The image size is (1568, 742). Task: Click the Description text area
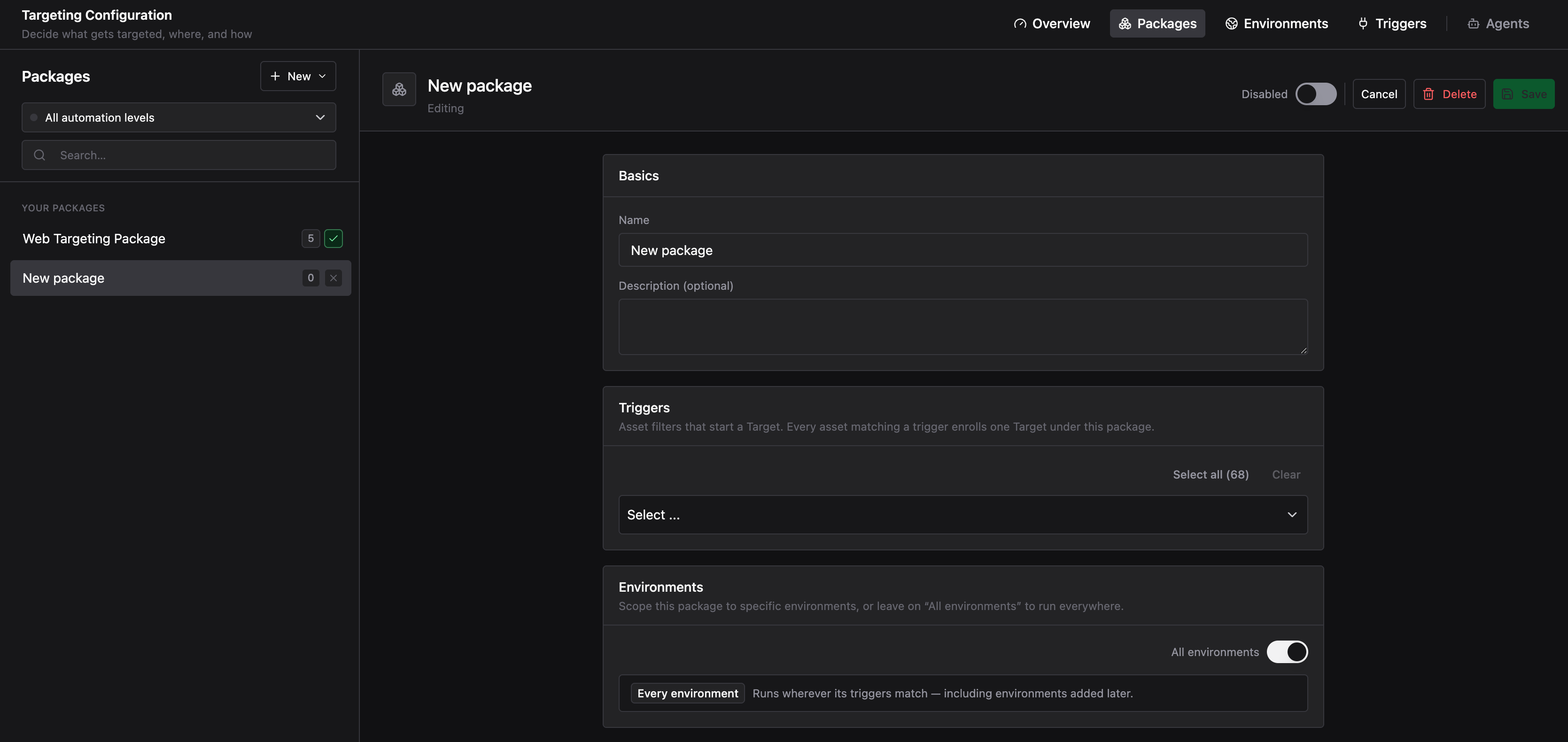coord(963,327)
